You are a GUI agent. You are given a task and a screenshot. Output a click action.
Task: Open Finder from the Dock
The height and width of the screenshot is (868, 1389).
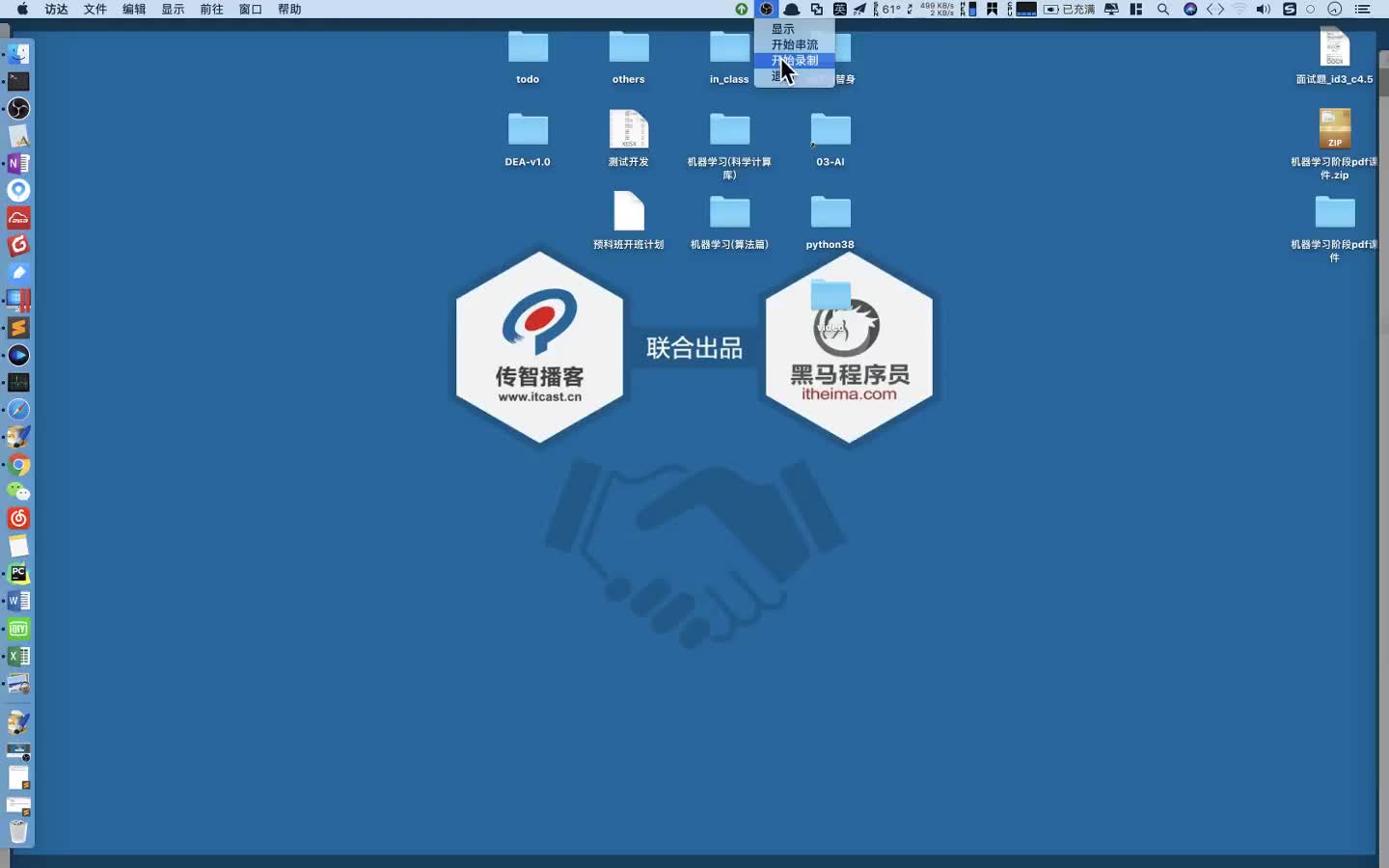click(x=18, y=54)
